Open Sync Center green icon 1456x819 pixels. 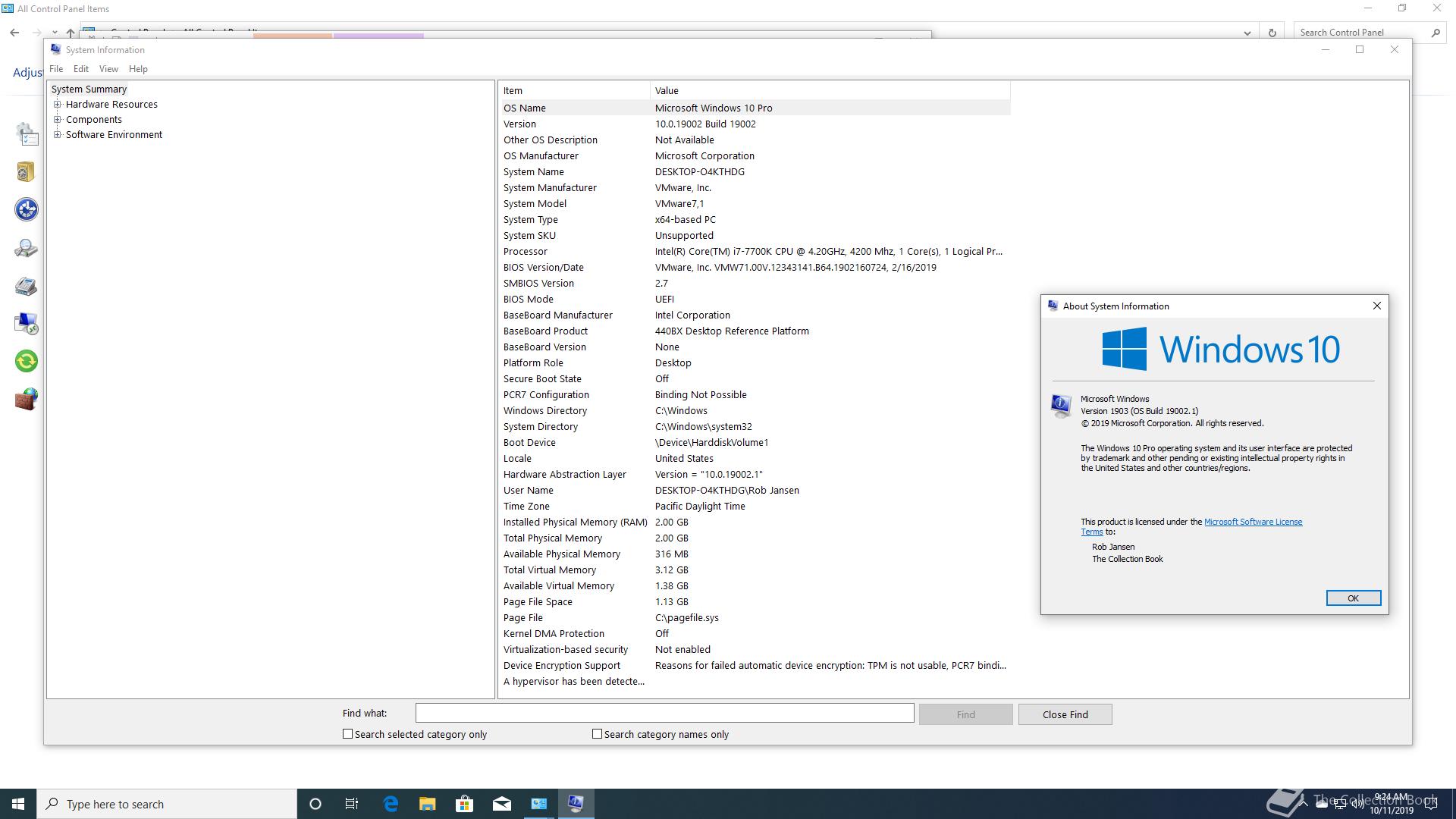point(27,361)
